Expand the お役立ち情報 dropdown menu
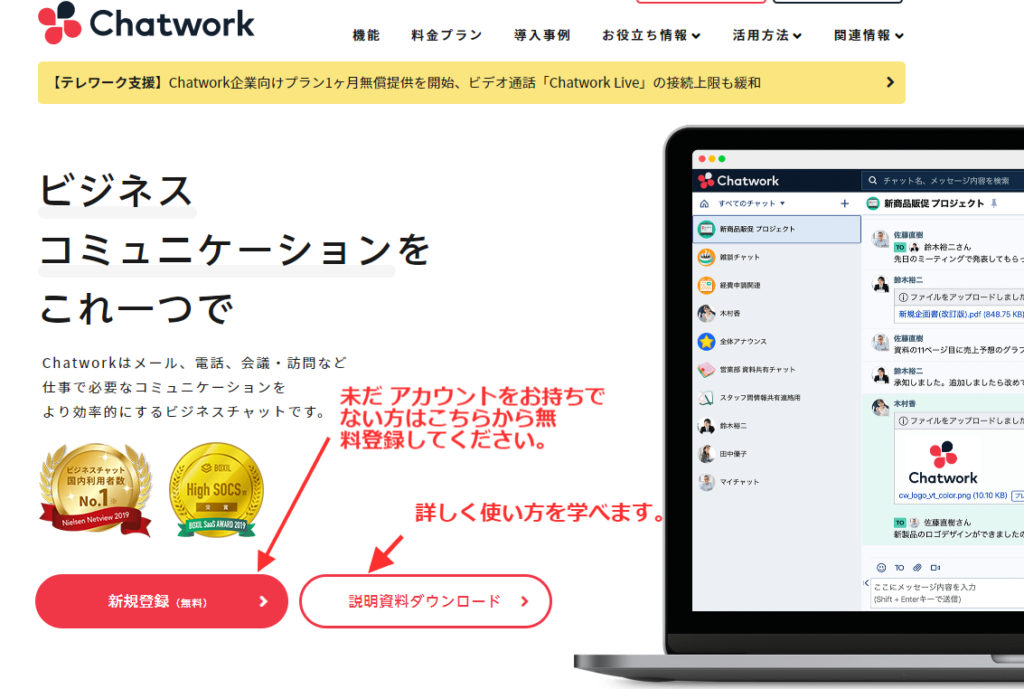This screenshot has height=689, width=1024. click(651, 35)
